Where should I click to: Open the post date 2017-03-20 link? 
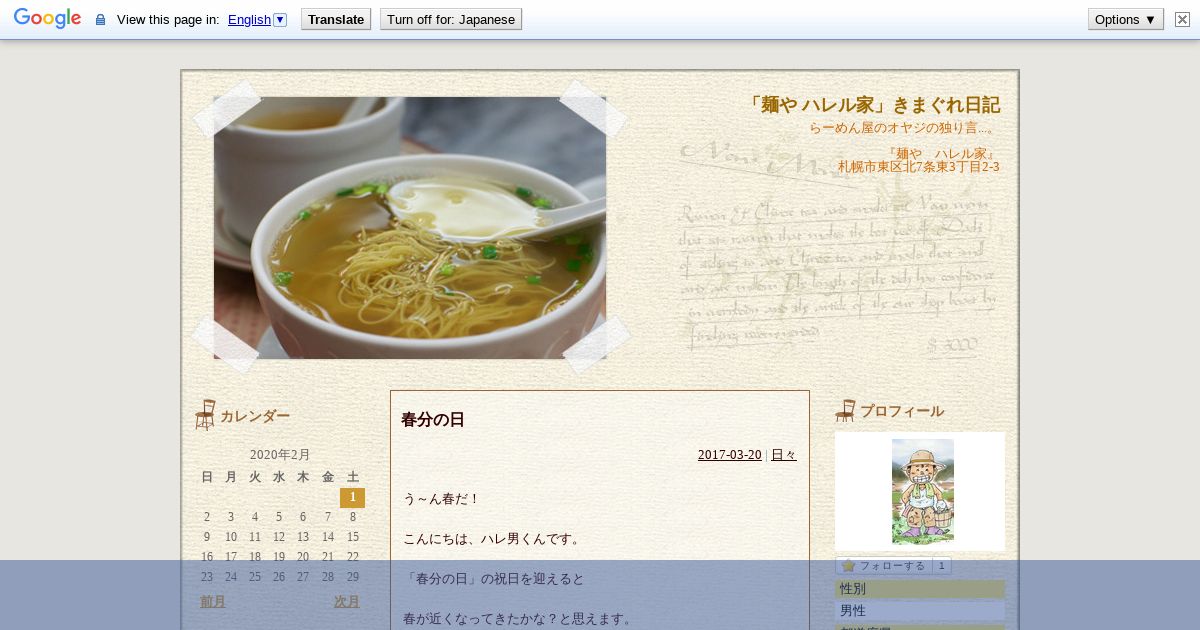tap(730, 455)
